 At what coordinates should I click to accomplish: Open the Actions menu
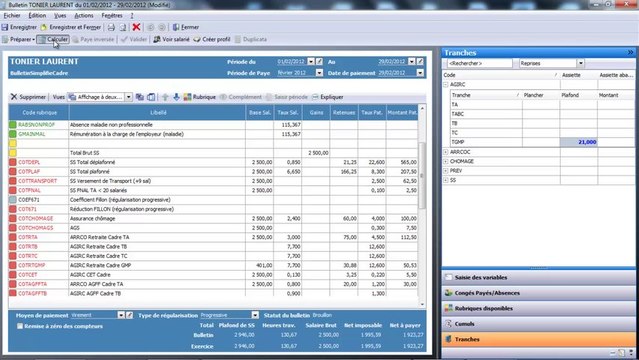click(84, 15)
